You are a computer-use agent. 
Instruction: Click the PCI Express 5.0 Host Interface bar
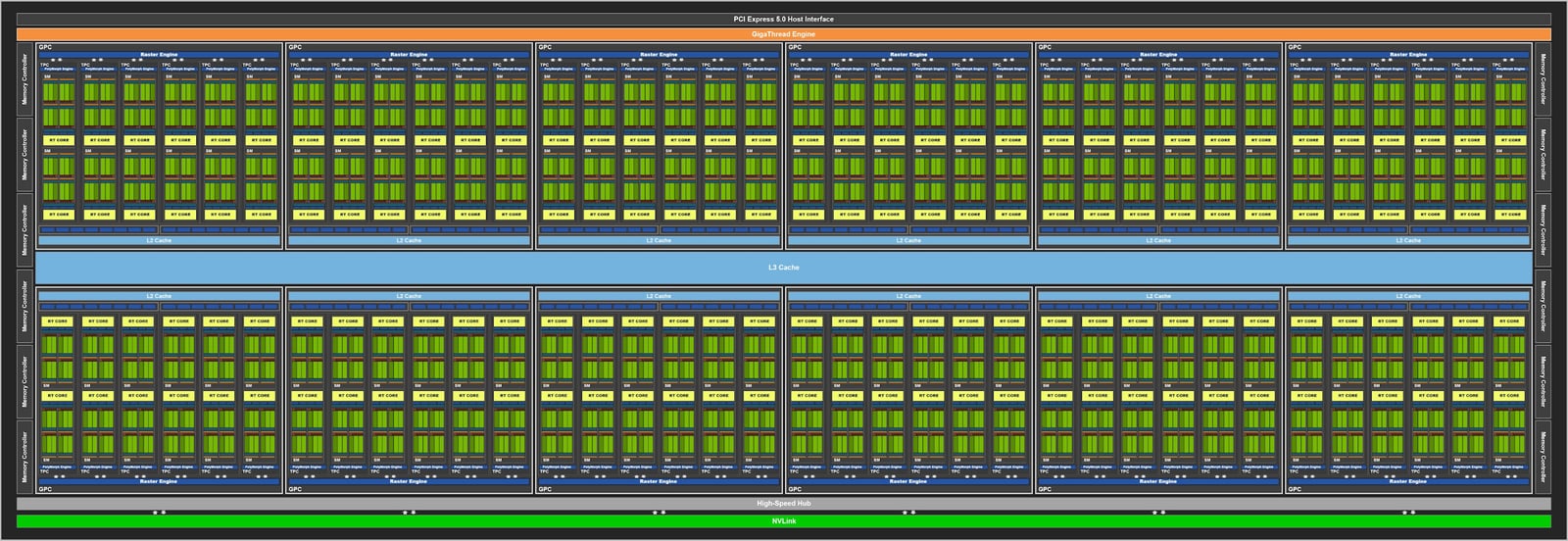point(783,19)
